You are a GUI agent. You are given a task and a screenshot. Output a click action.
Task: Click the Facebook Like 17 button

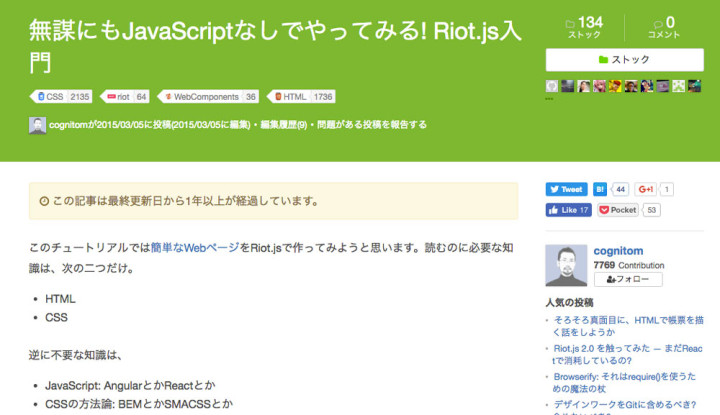tap(568, 210)
